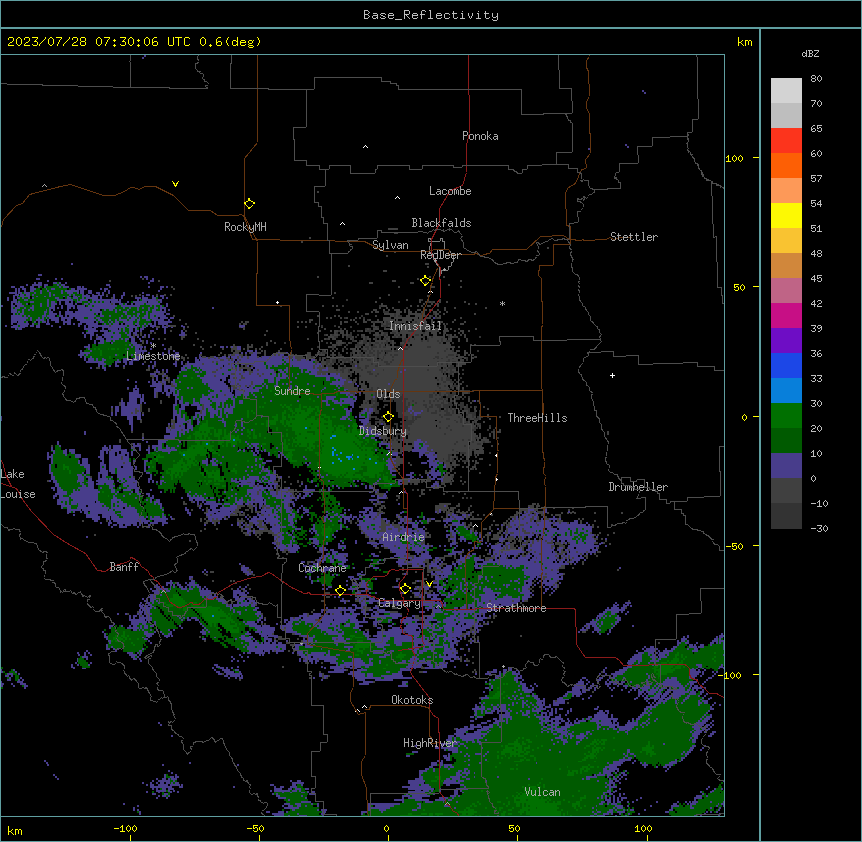Screen dimensions: 862x842
Task: Click the 80 value on dBZ legend
Action: click(816, 79)
